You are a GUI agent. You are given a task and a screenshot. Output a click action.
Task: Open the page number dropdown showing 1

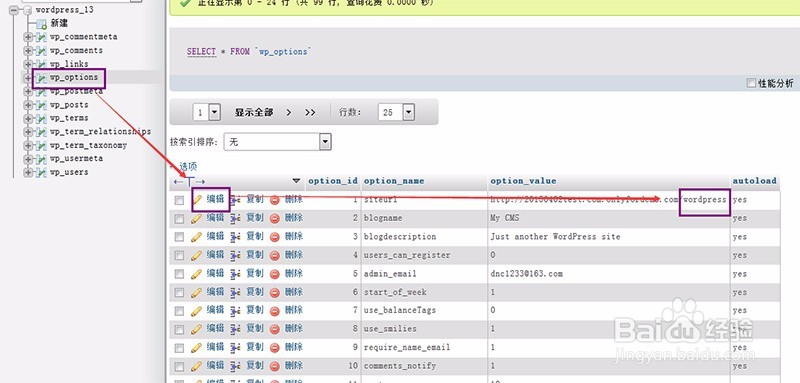pos(207,112)
